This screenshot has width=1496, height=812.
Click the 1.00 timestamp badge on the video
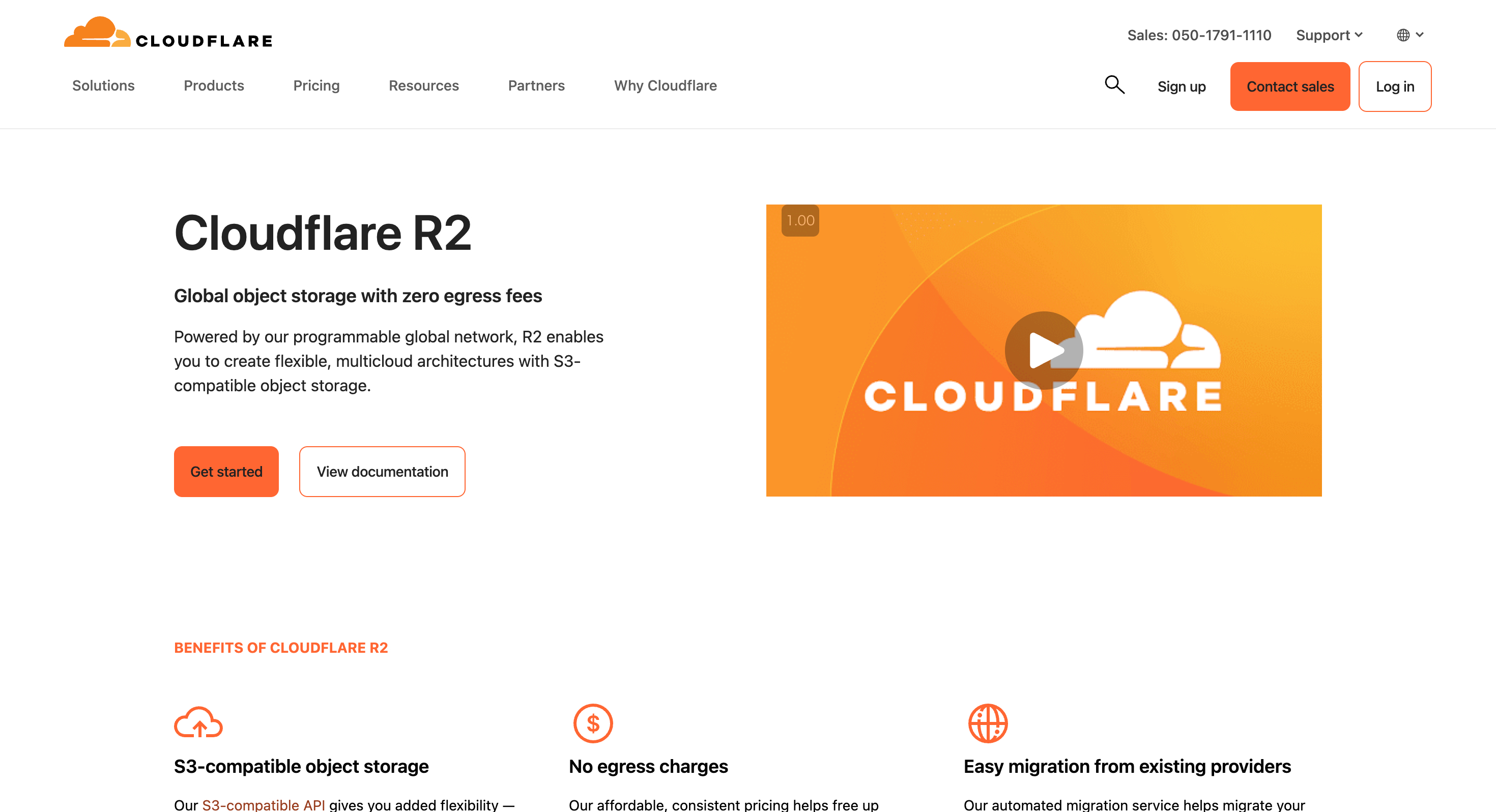[800, 221]
